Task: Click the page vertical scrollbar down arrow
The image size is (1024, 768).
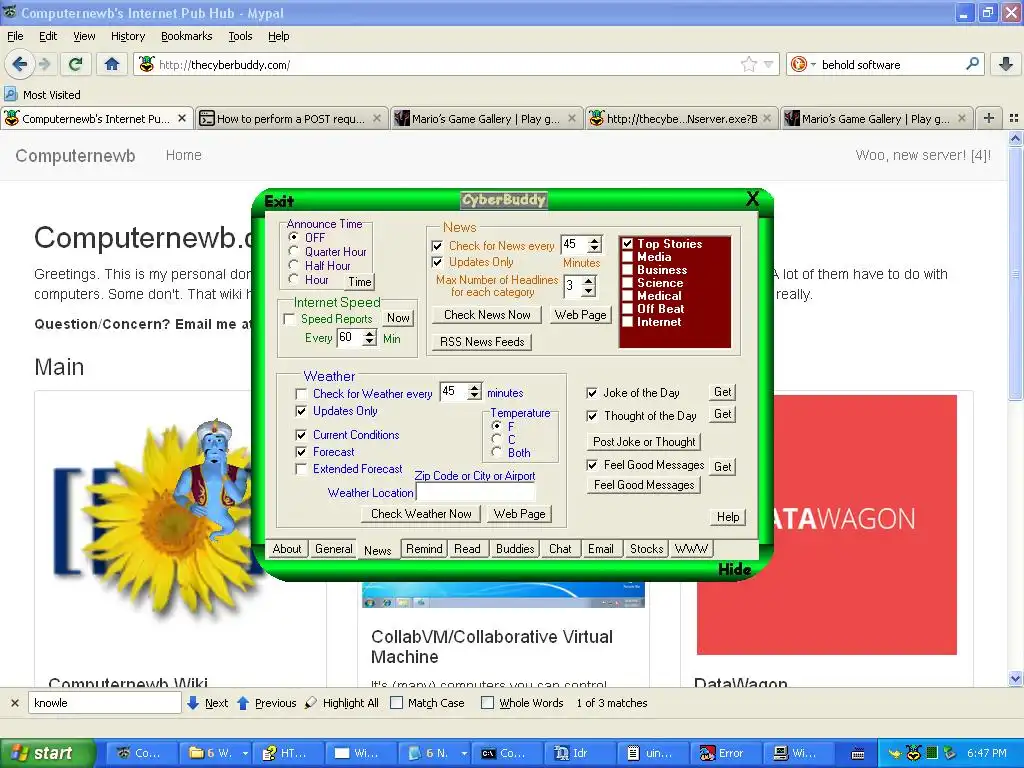Action: point(1016,679)
